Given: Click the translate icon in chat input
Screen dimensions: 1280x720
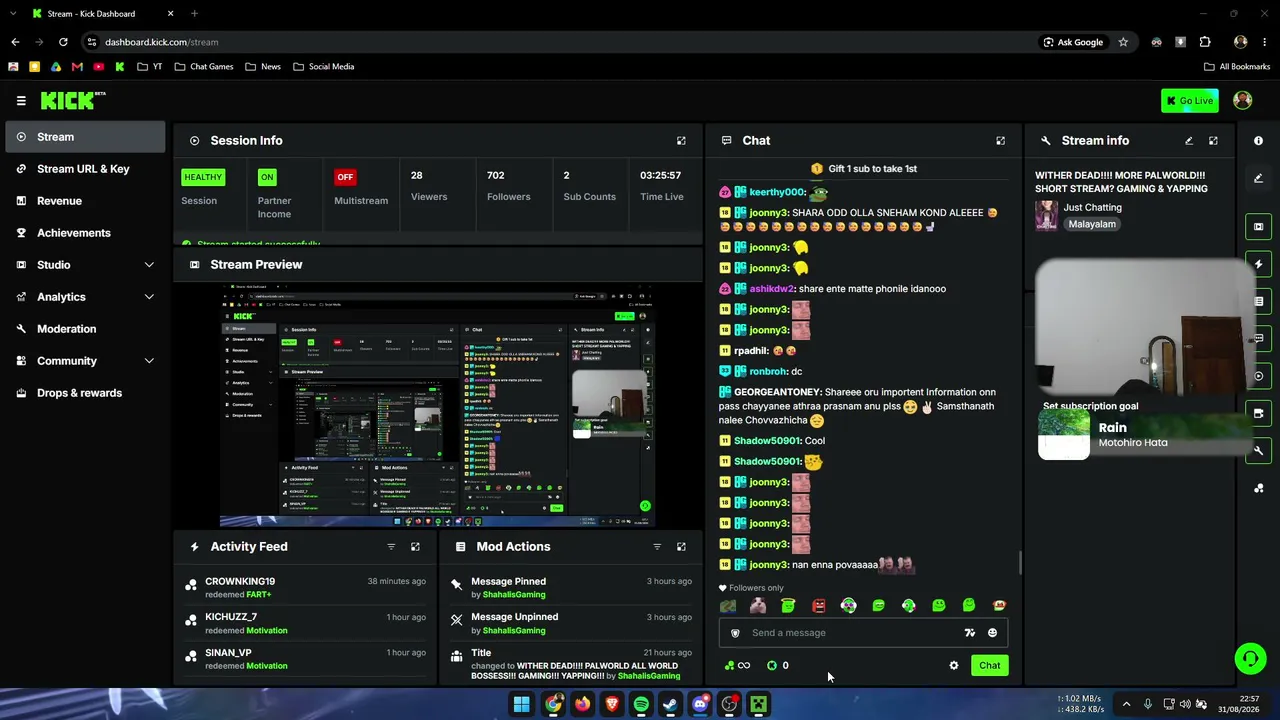Looking at the screenshot, I should [x=969, y=633].
